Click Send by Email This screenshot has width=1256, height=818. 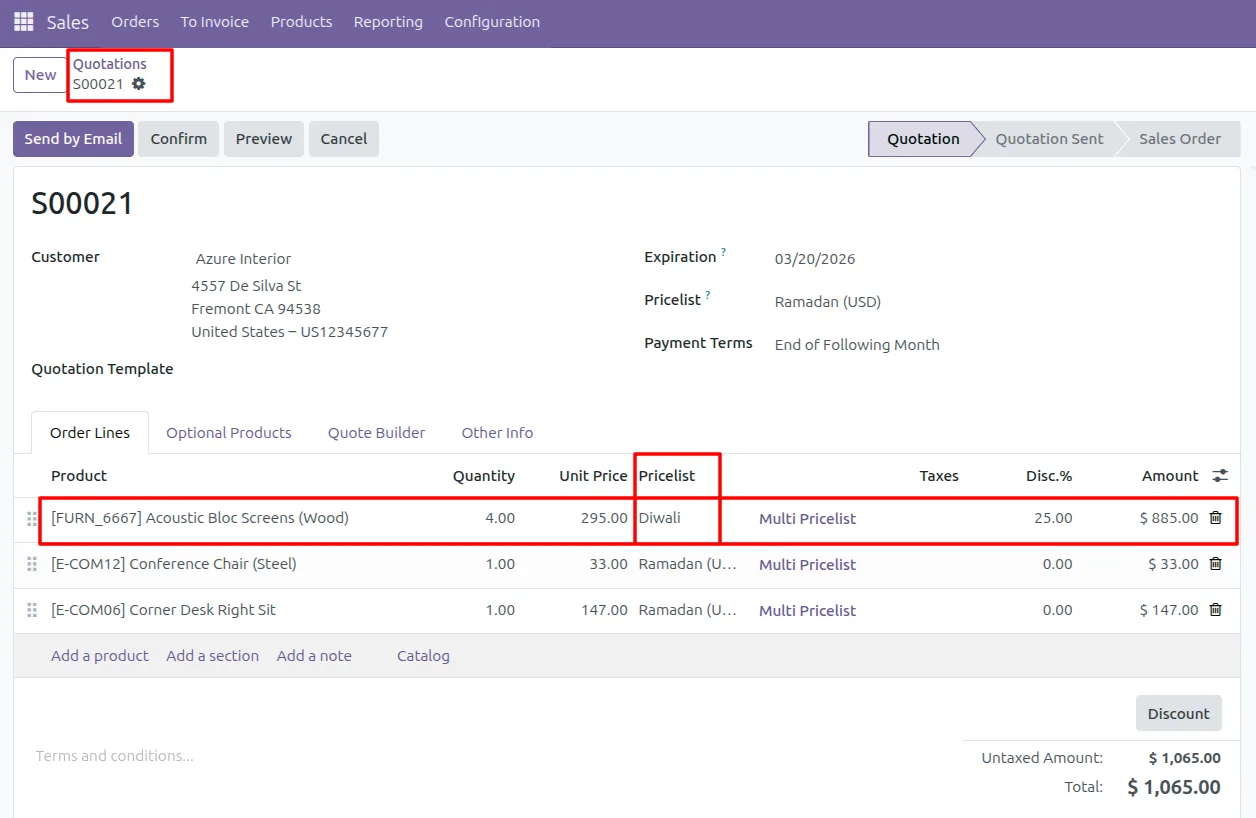click(x=73, y=139)
